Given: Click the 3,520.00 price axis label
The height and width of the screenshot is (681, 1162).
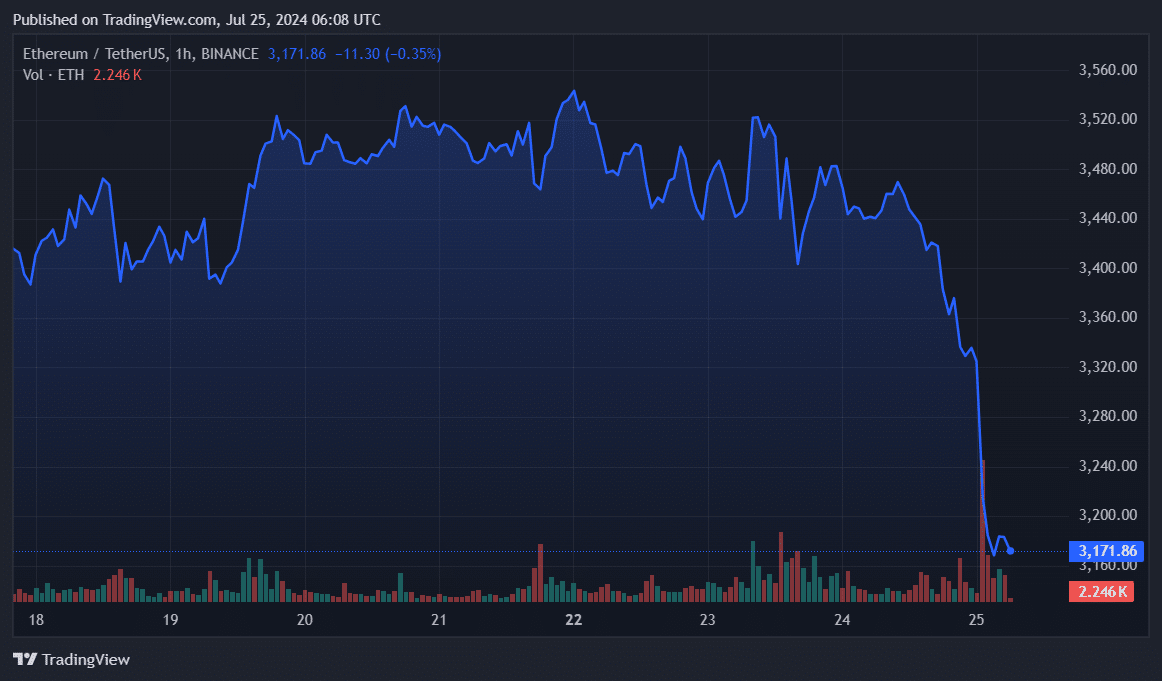Looking at the screenshot, I should (x=1107, y=119).
